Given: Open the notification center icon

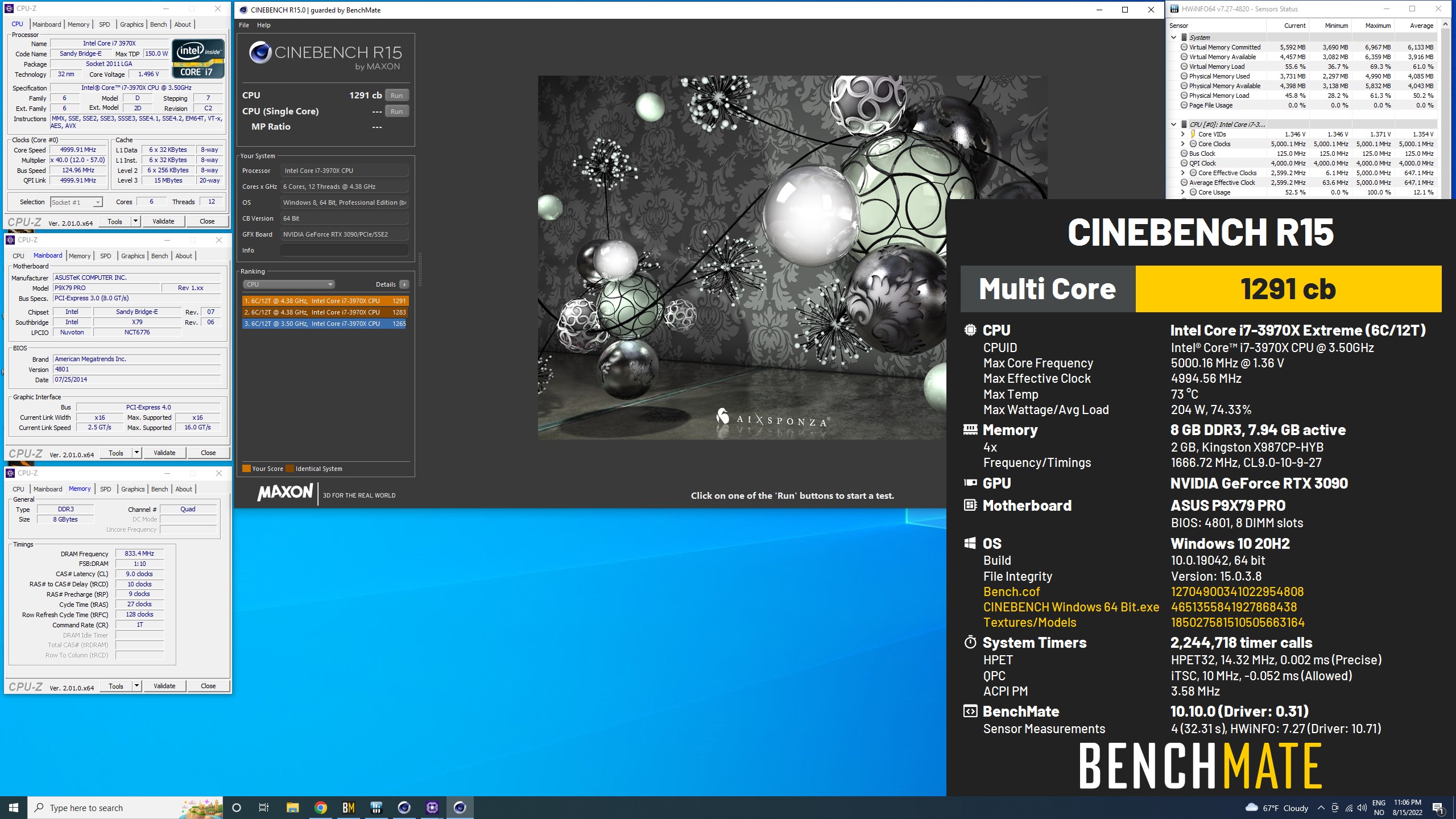Looking at the screenshot, I should pos(1438,808).
